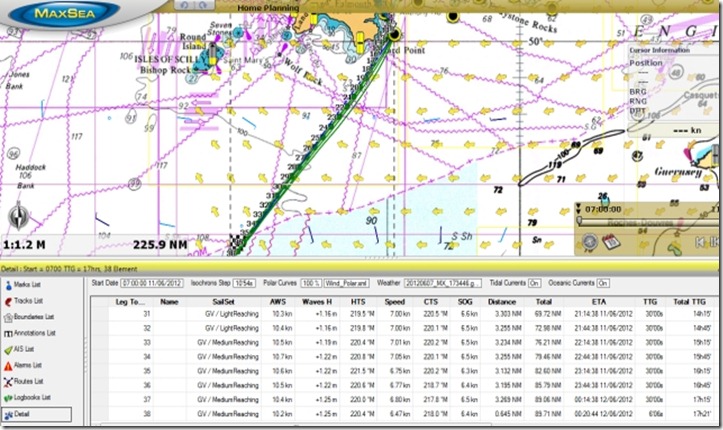Click the '--- kn' speed readout
The height and width of the screenshot is (430, 723).
[687, 130]
